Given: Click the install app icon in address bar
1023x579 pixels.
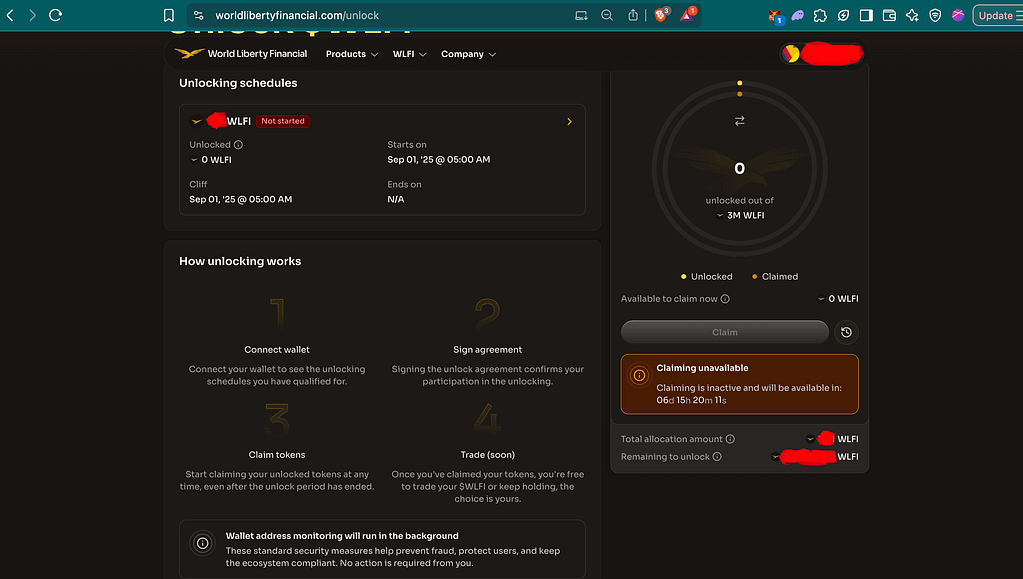Looking at the screenshot, I should tap(581, 15).
